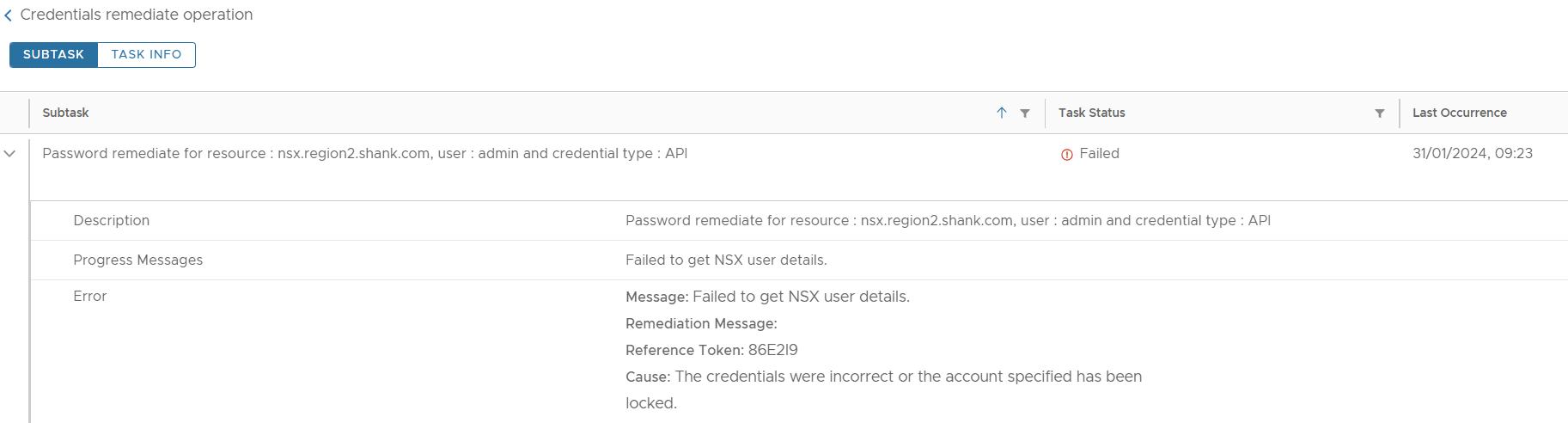Viewport: 1568px width, 423px height.
Task: Click the Subtask column sort arrow
Action: [x=1001, y=113]
